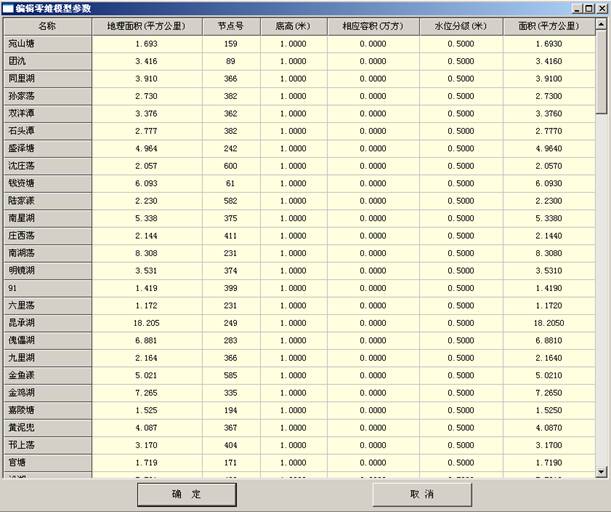Click the 18.205 geographic area cell

click(x=144, y=323)
